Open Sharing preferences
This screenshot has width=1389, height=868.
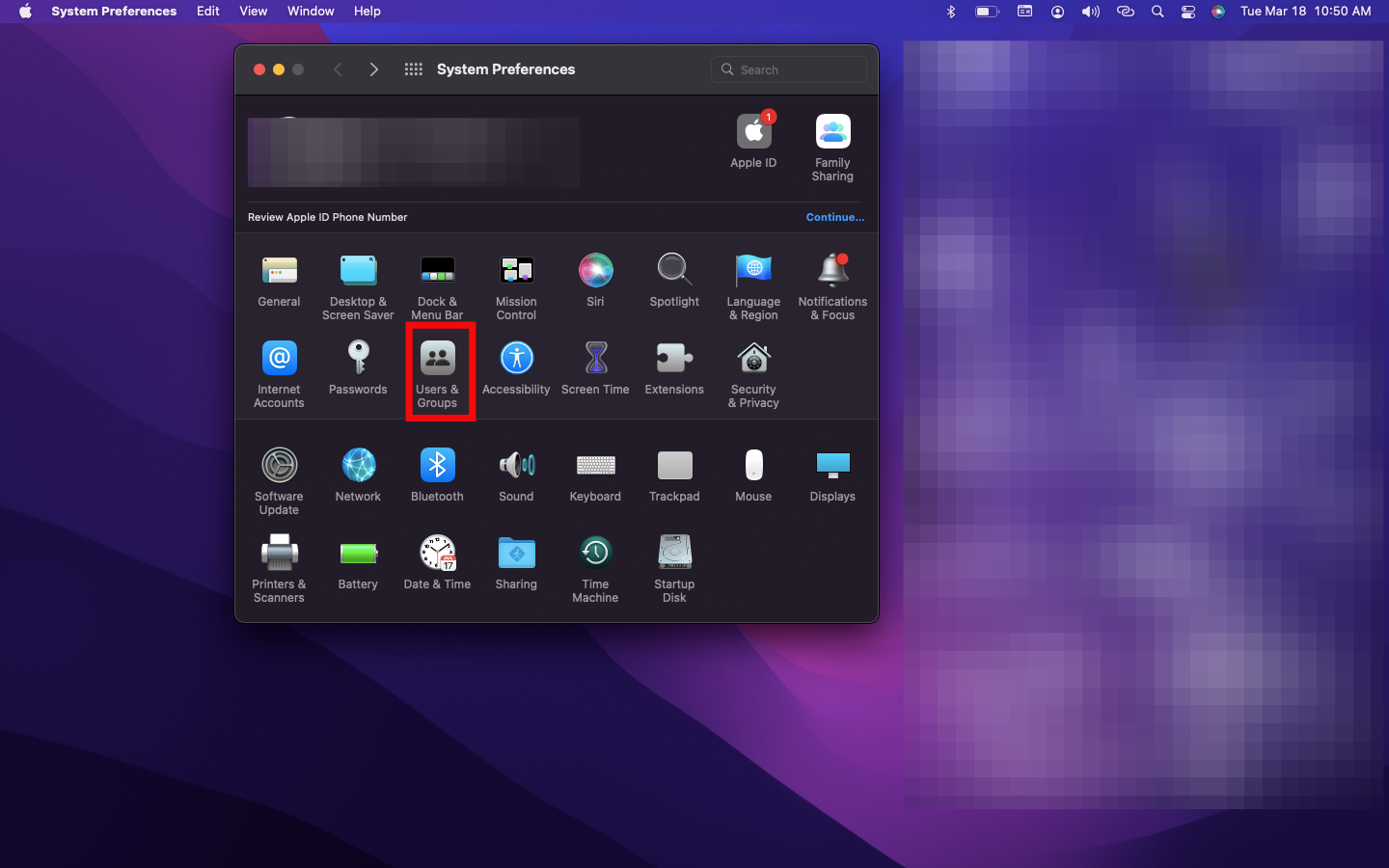516,563
